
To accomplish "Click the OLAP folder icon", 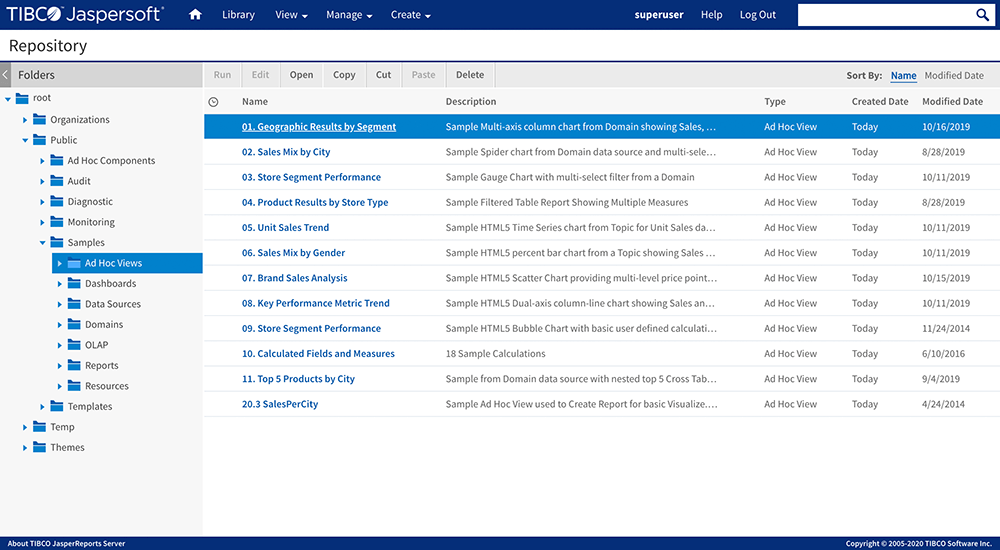I will tap(74, 344).
